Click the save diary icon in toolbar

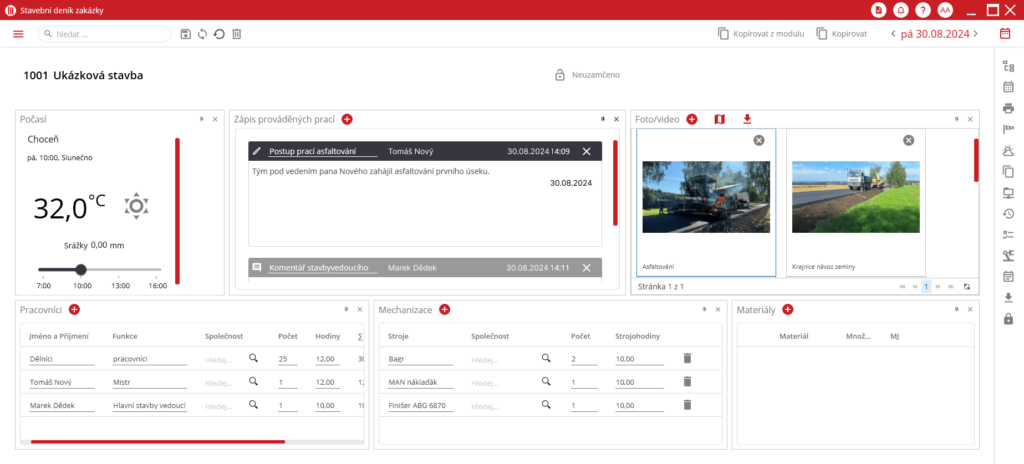pos(185,34)
